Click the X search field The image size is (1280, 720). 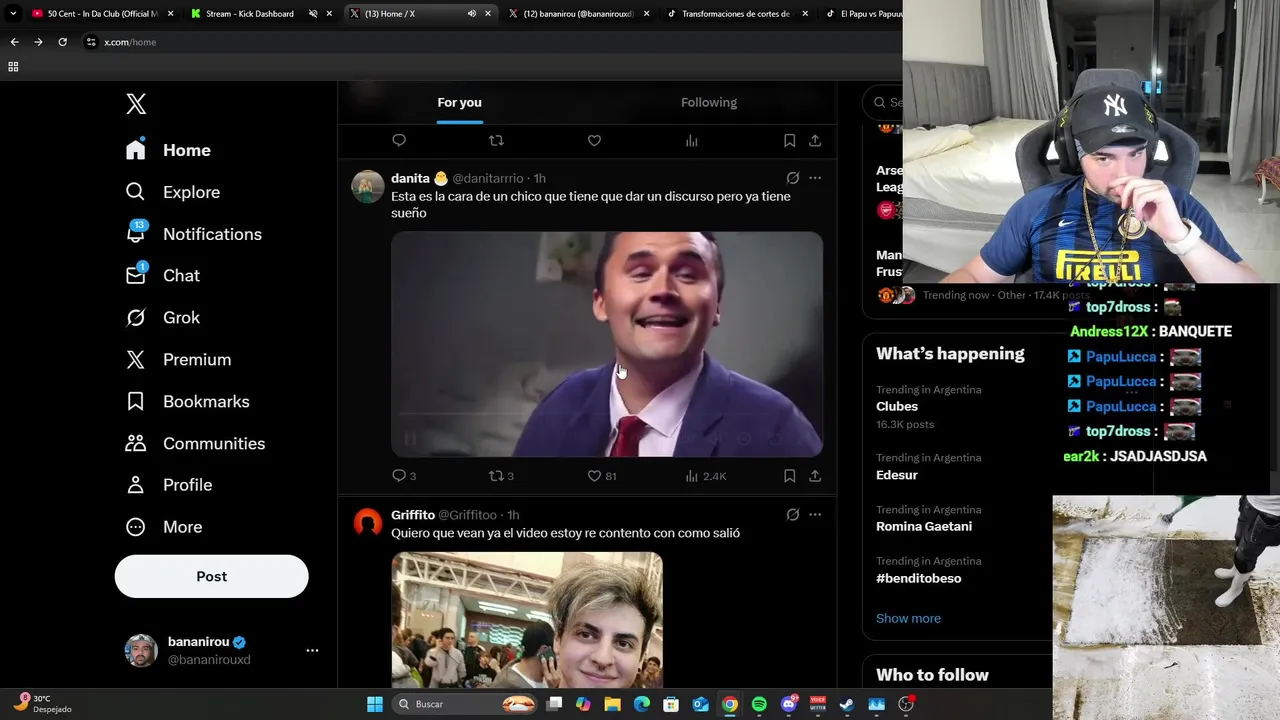[x=884, y=102]
